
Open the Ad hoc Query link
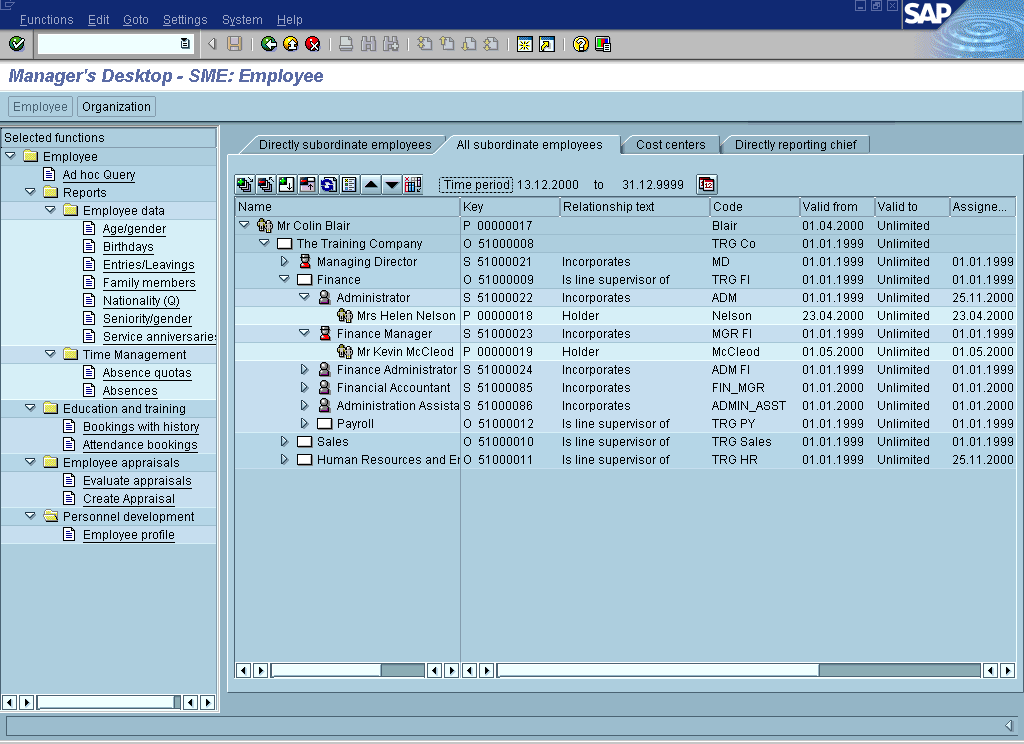click(x=99, y=174)
